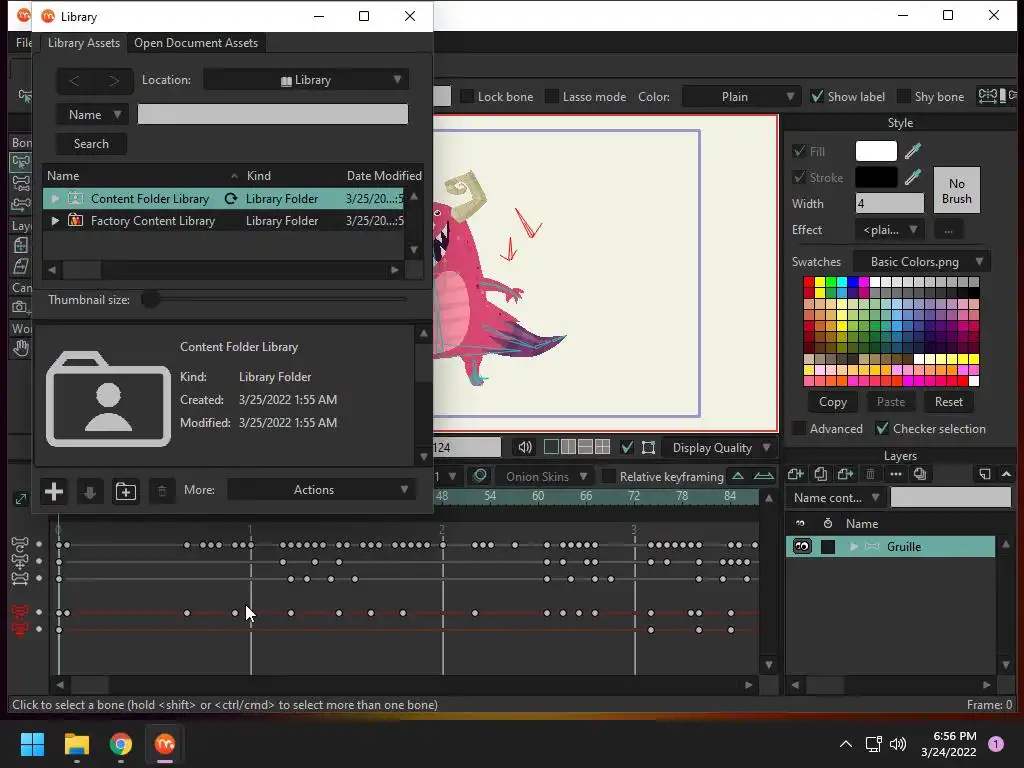This screenshot has height=768, width=1024.
Task: Click the Copy style button
Action: tap(833, 402)
